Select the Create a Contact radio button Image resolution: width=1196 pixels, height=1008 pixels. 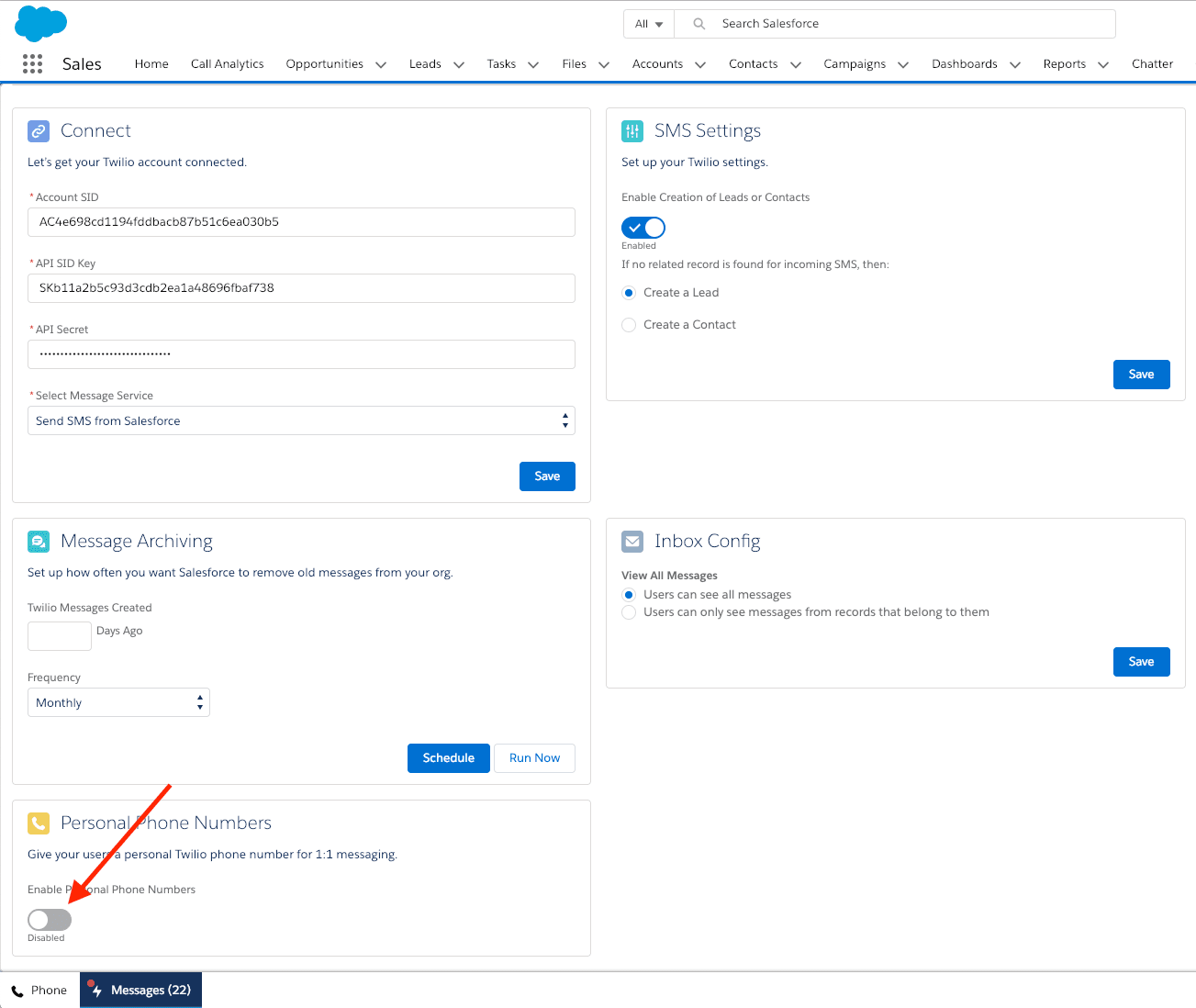628,324
